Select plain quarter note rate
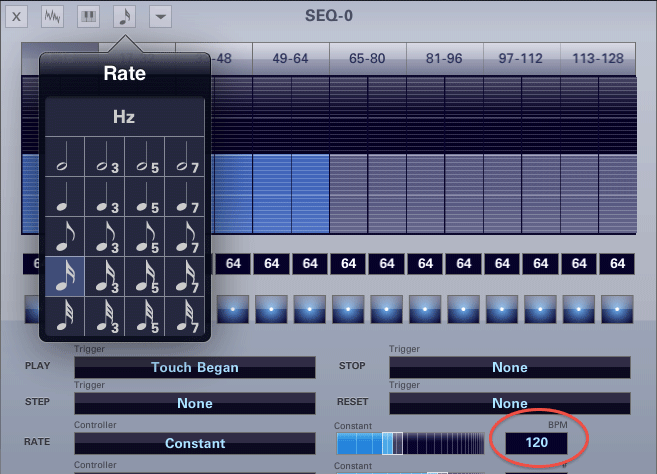The image size is (657, 474). click(65, 197)
